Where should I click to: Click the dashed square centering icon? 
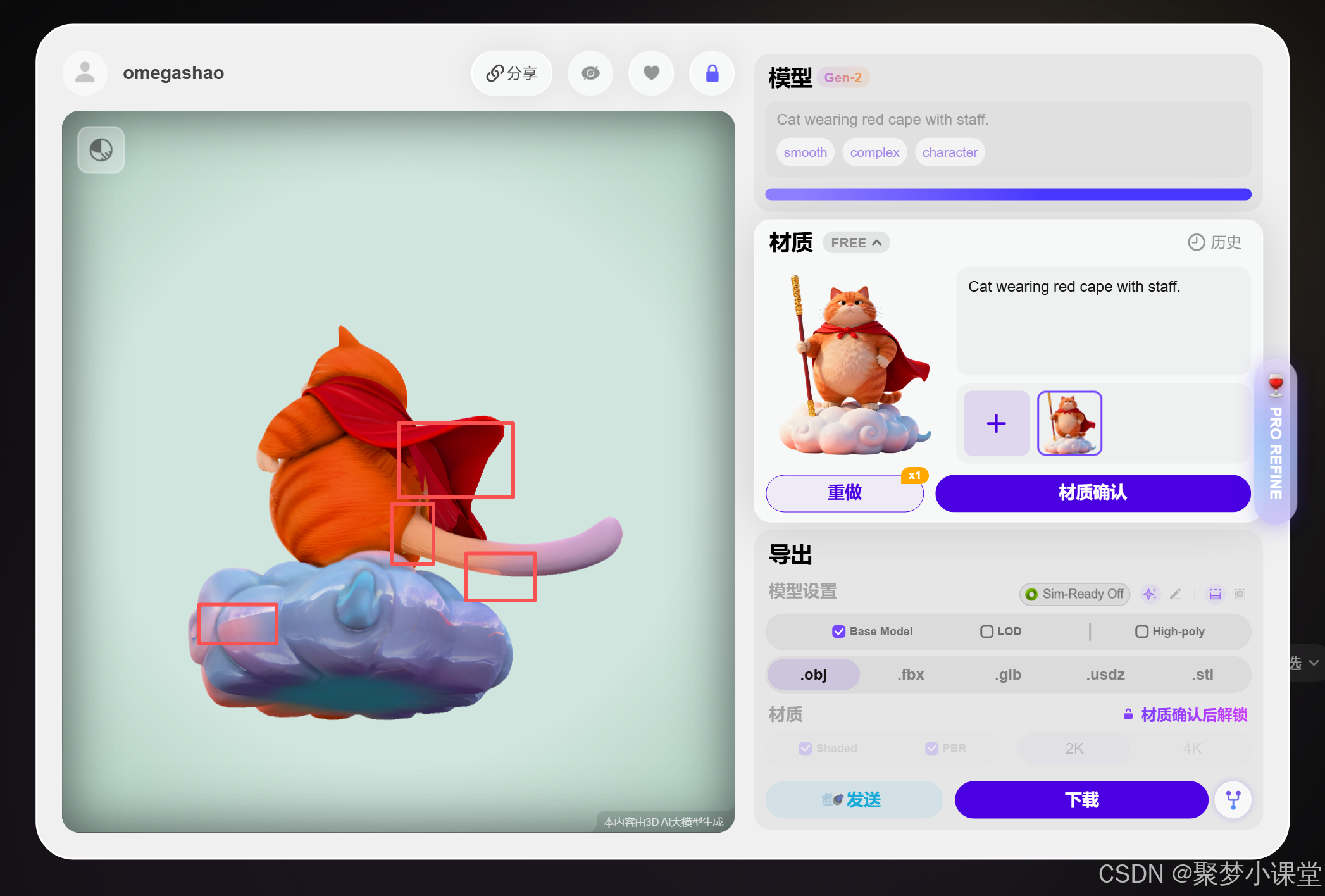1240,594
